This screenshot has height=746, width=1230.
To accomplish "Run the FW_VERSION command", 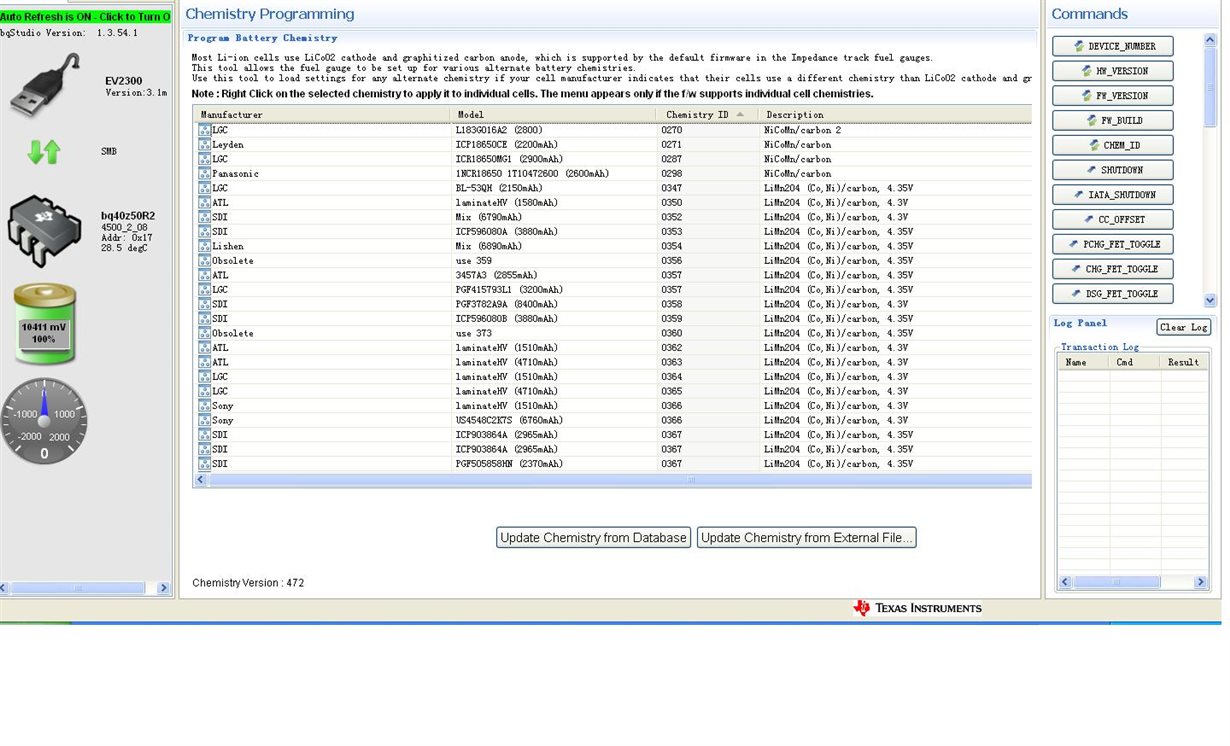I will [1112, 96].
